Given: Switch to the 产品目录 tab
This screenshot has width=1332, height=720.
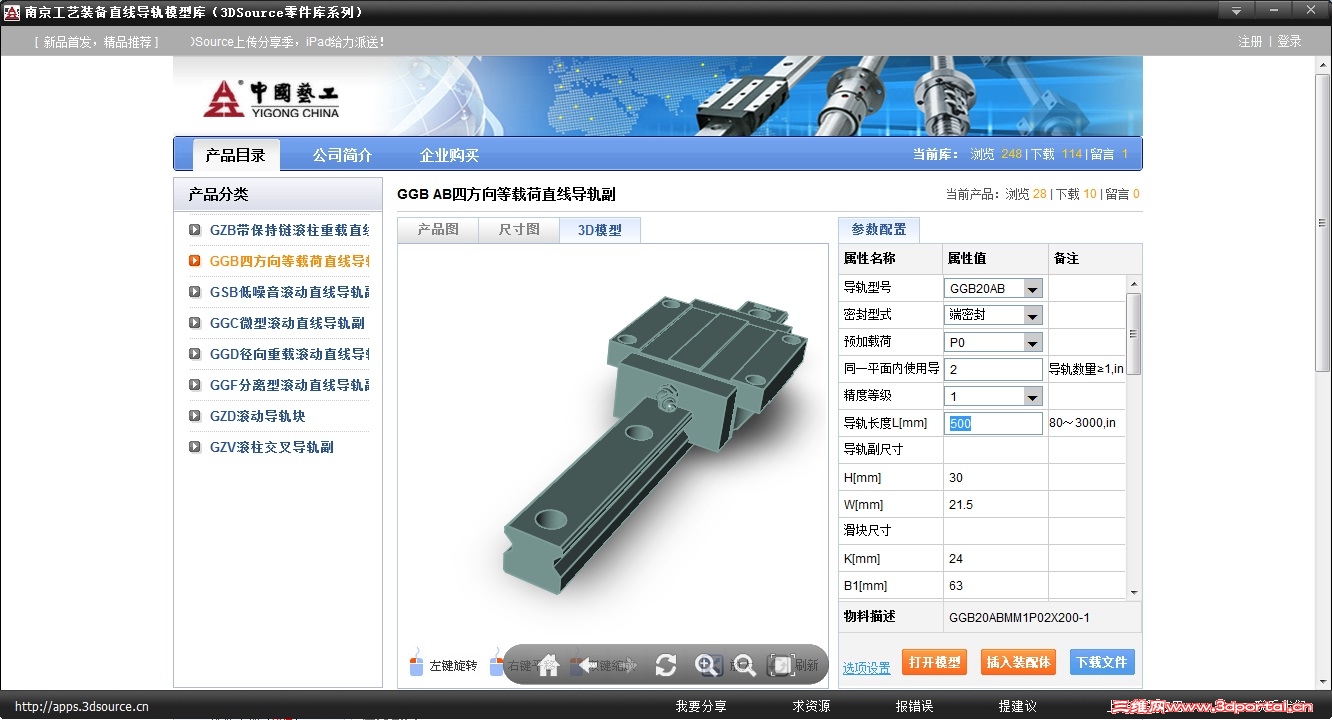Looking at the screenshot, I should 236,155.
